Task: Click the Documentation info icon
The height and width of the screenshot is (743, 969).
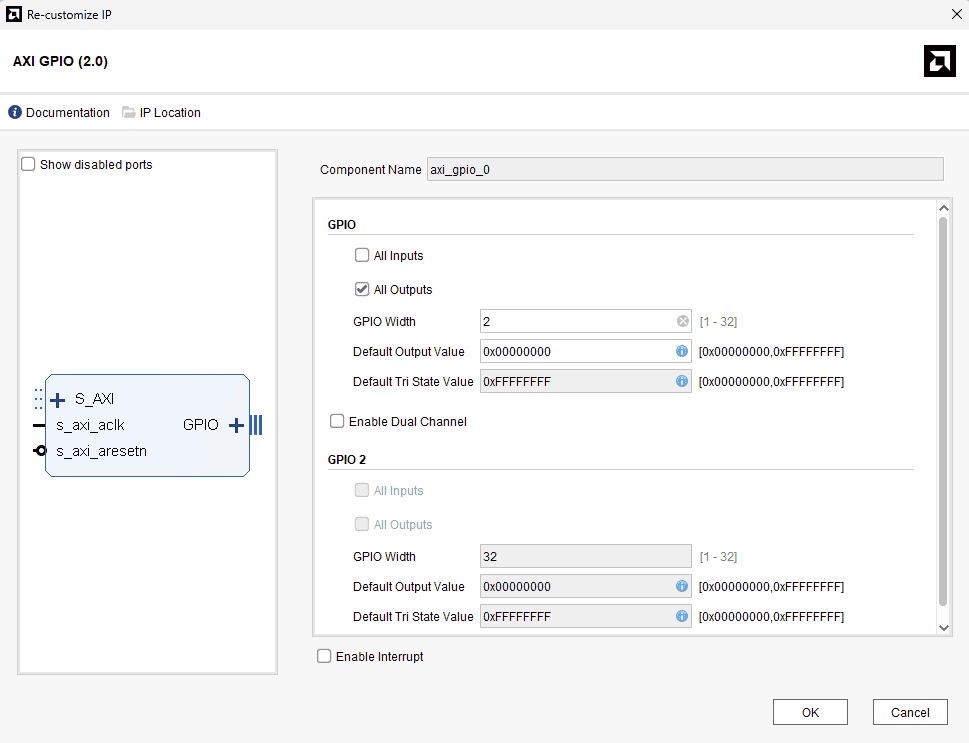Action: [x=15, y=113]
